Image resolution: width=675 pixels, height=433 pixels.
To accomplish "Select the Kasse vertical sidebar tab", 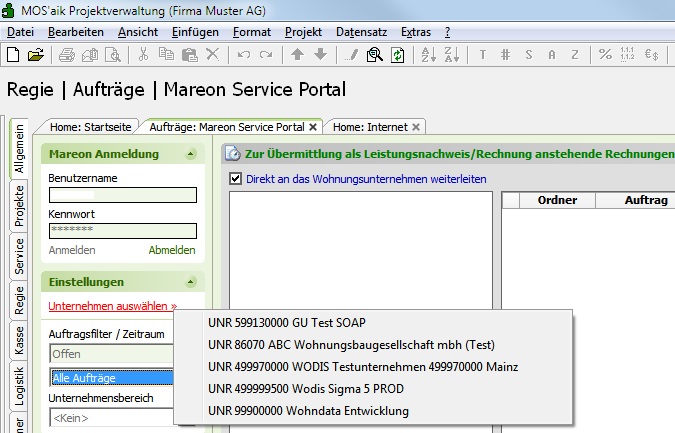I will (x=19, y=340).
